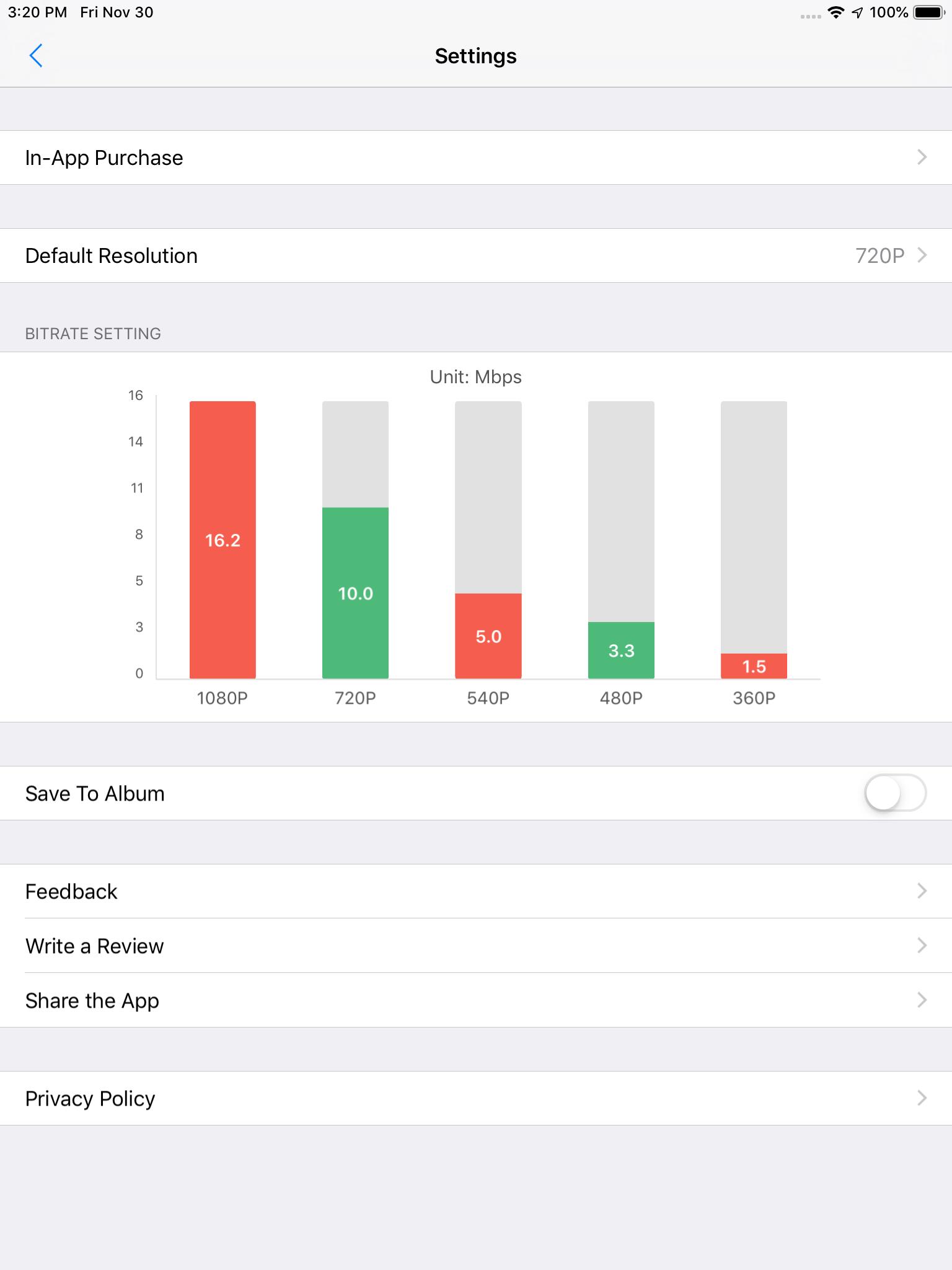Tap the Write a Review chevron

click(x=922, y=946)
